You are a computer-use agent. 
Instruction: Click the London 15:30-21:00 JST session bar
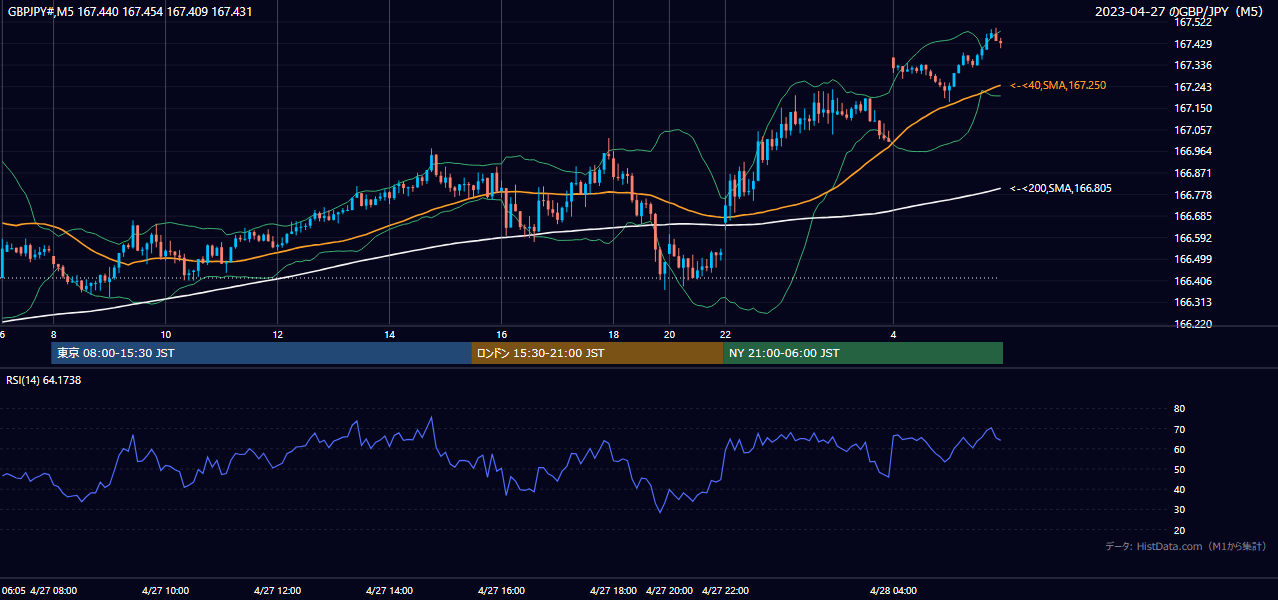(x=597, y=353)
